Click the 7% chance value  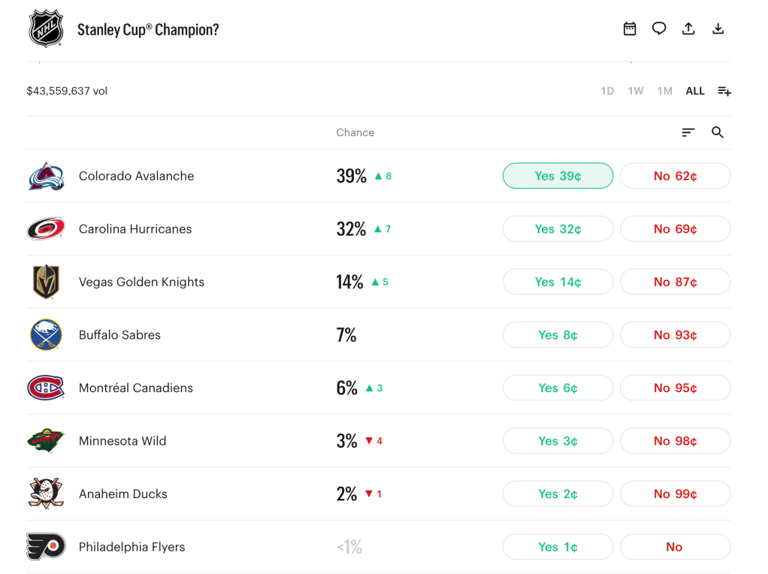click(x=346, y=335)
